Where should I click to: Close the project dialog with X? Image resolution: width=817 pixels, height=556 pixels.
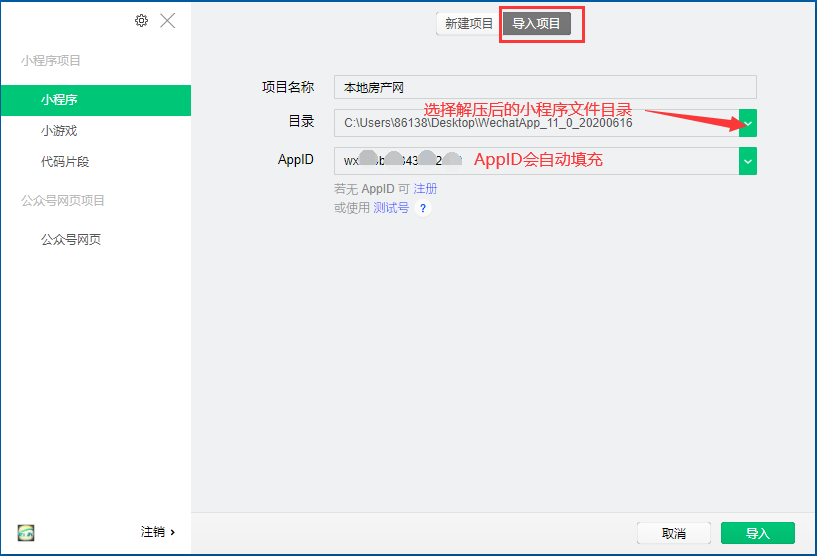[167, 20]
